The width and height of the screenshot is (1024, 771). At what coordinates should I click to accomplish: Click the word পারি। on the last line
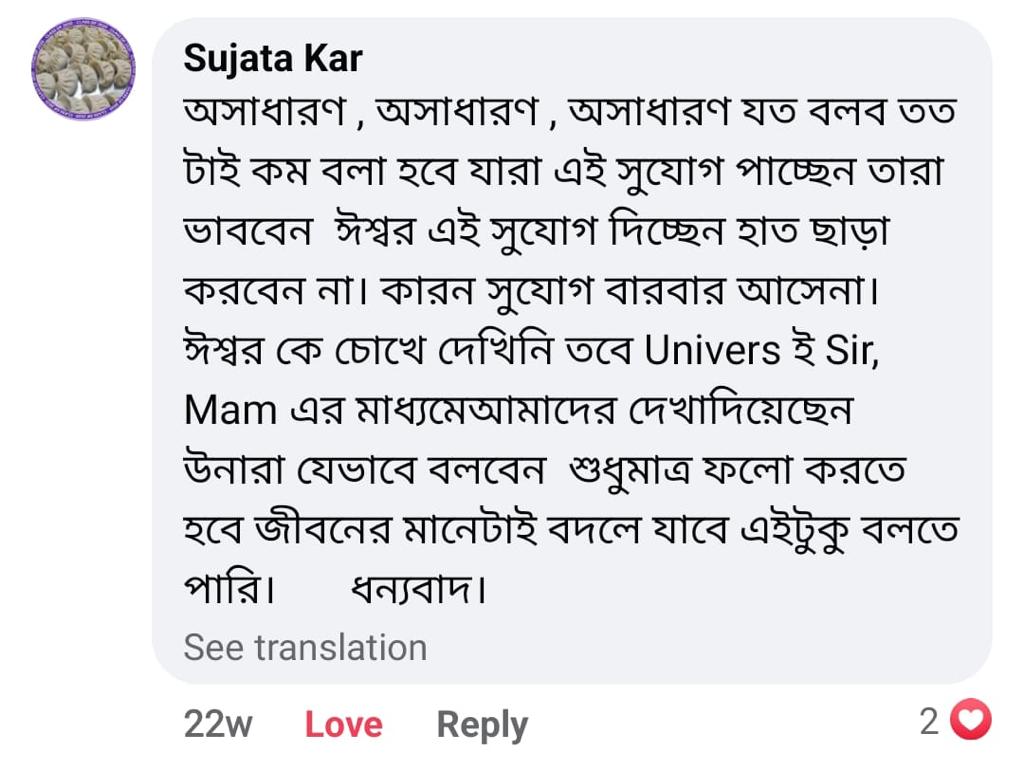coord(229,590)
